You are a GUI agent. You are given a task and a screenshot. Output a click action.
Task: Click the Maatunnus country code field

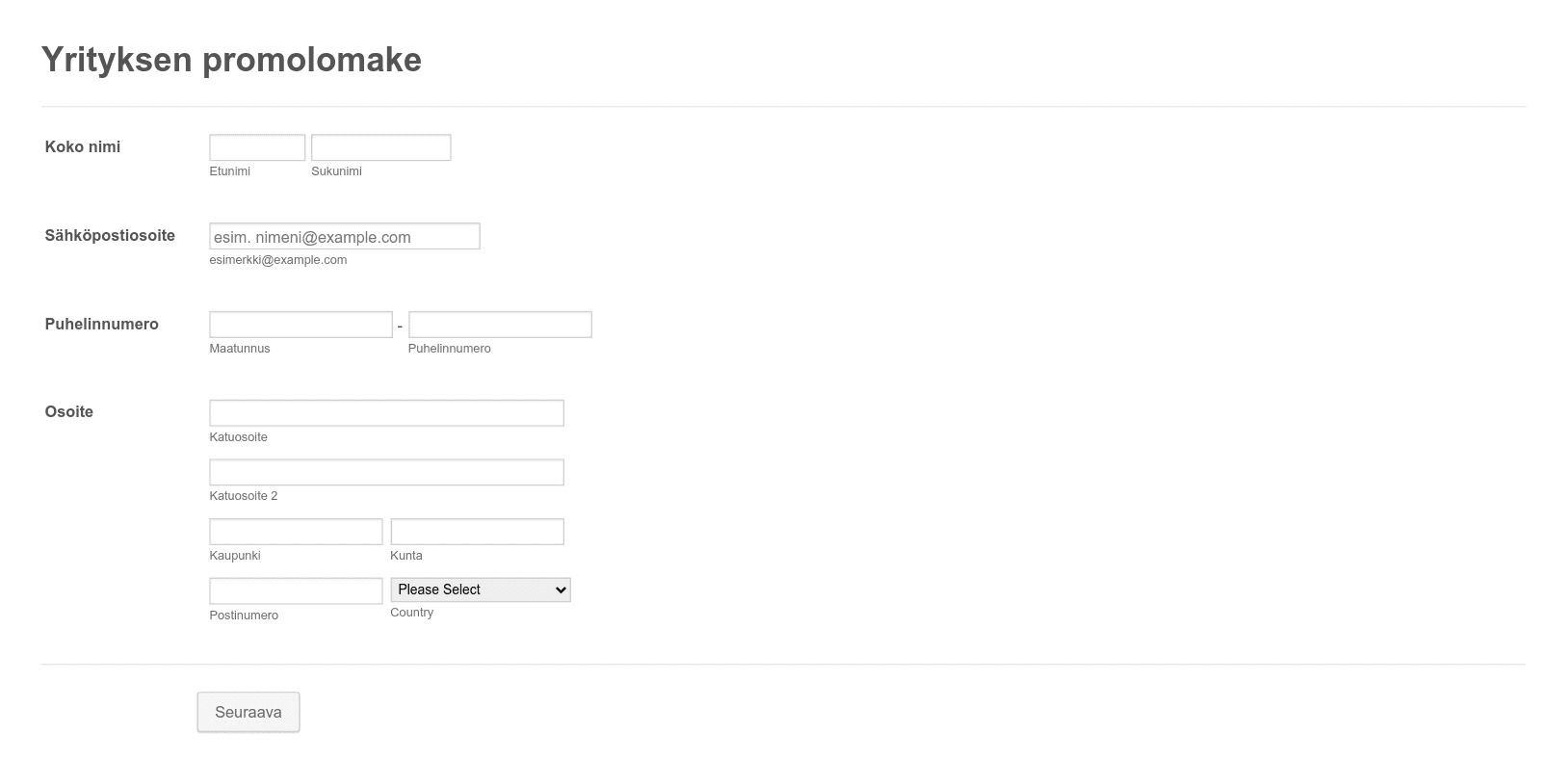point(301,325)
